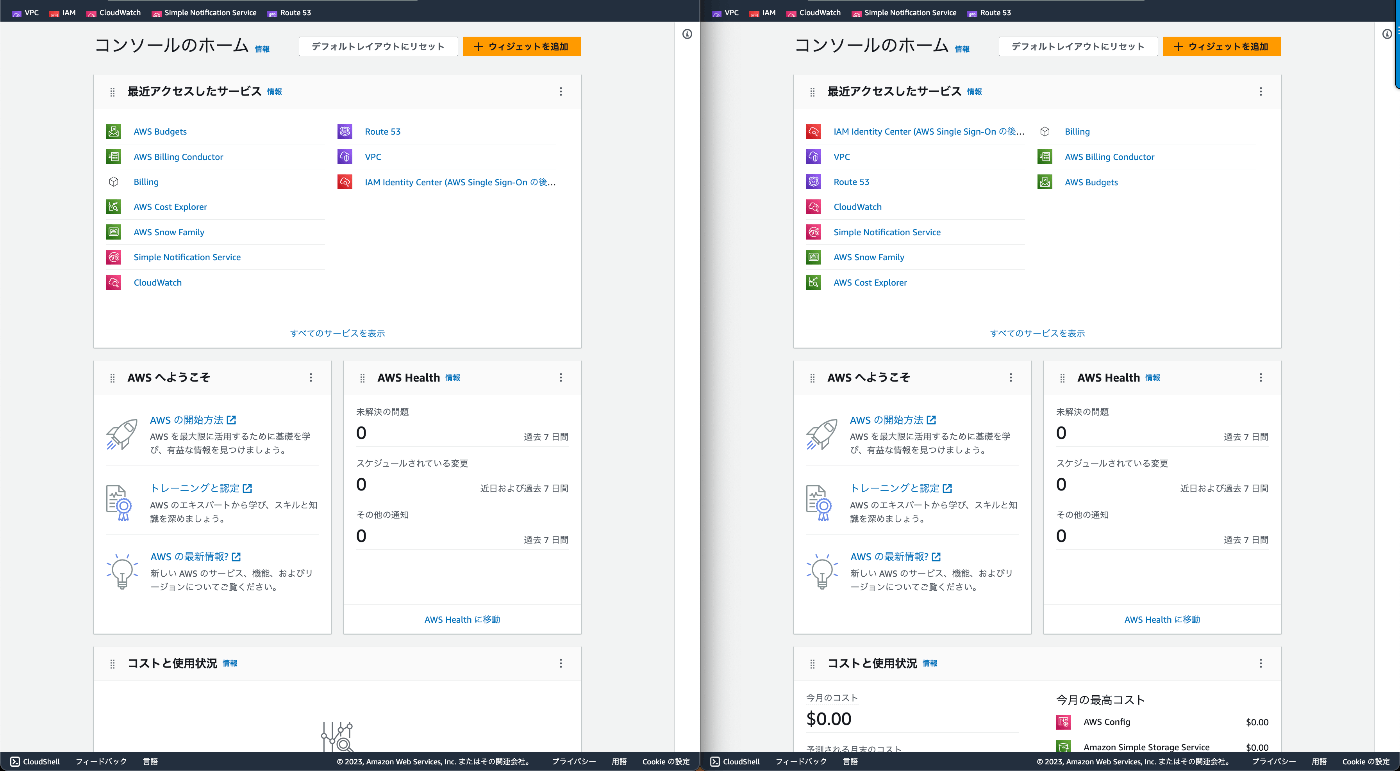Click フィードバック in left window footer
1400x771 pixels.
pos(101,762)
